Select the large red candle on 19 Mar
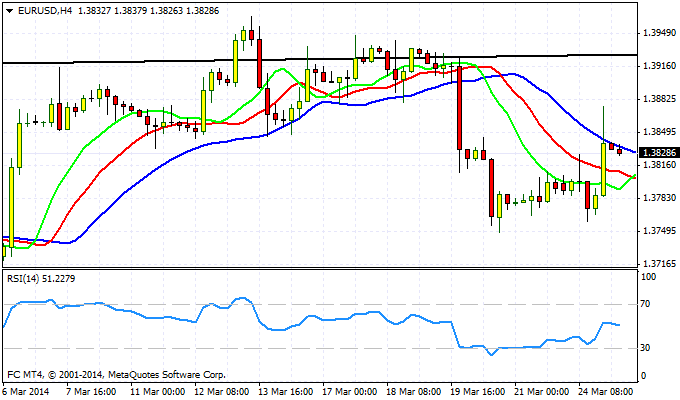This screenshot has height=400, width=680. point(460,108)
